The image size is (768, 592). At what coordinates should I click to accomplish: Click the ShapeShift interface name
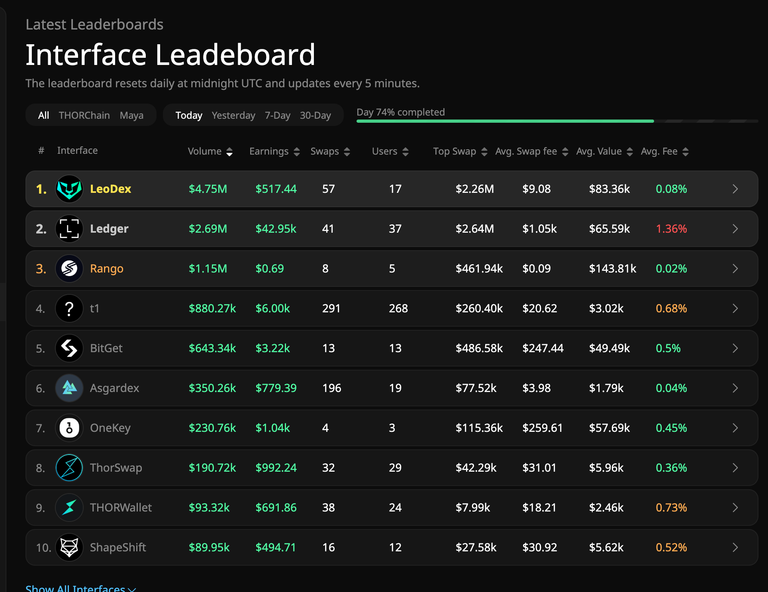click(x=118, y=547)
